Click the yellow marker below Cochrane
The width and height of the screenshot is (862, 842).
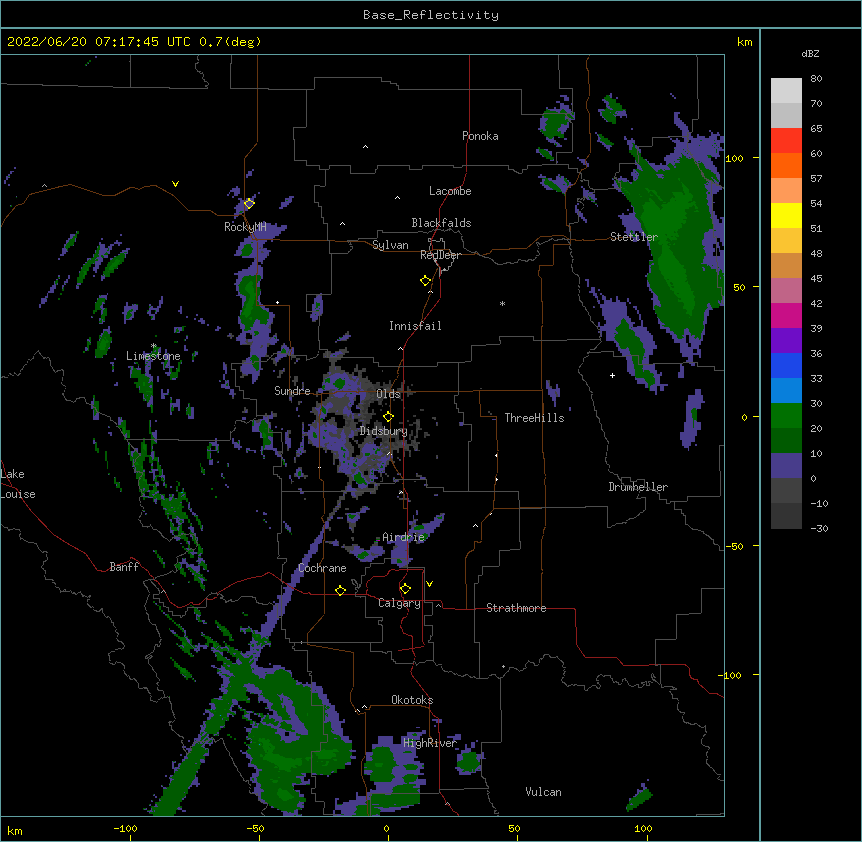pyautogui.click(x=340, y=590)
